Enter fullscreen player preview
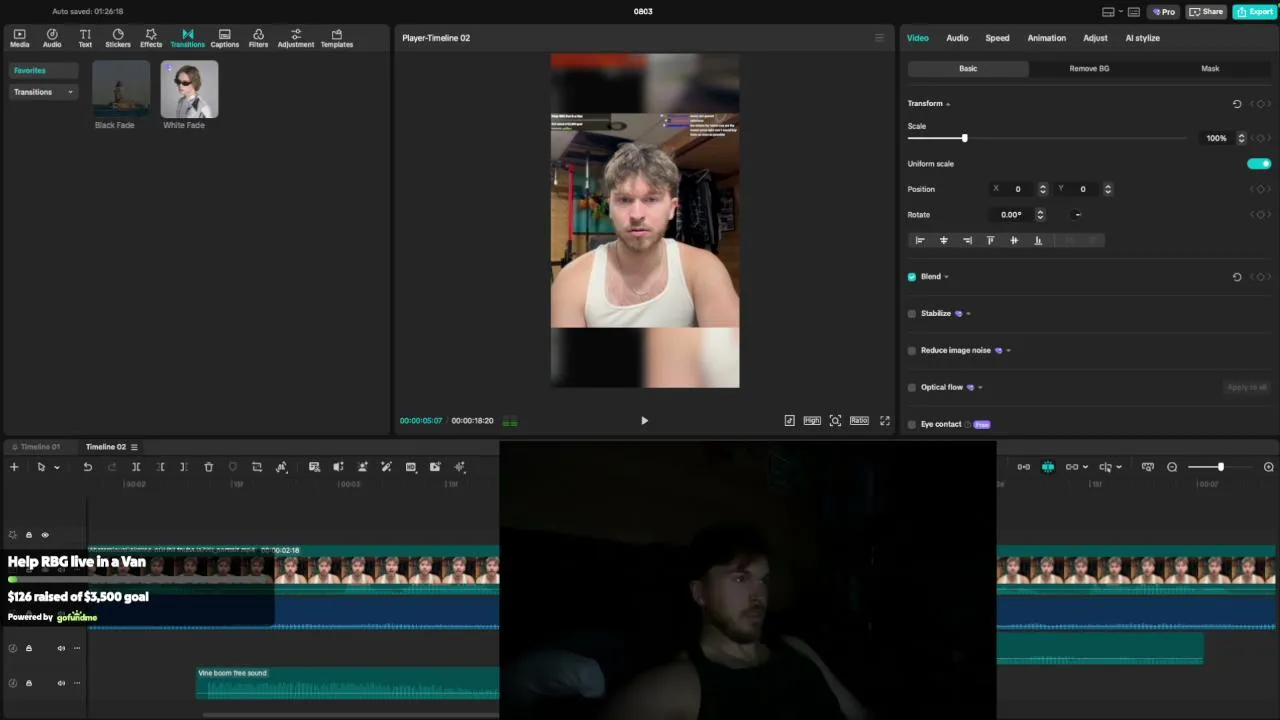Image resolution: width=1280 pixels, height=720 pixels. point(885,421)
